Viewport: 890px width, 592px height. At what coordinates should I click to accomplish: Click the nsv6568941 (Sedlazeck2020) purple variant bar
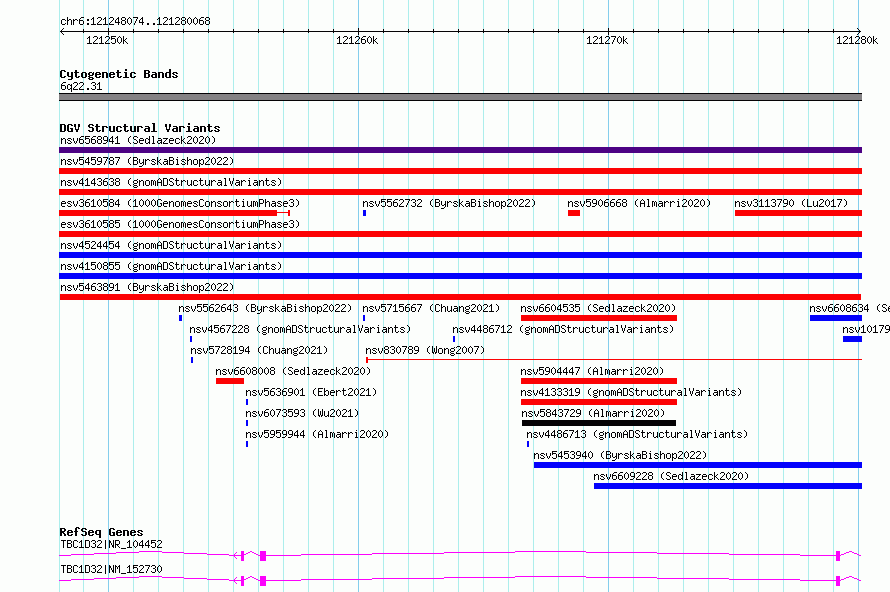(x=460, y=150)
